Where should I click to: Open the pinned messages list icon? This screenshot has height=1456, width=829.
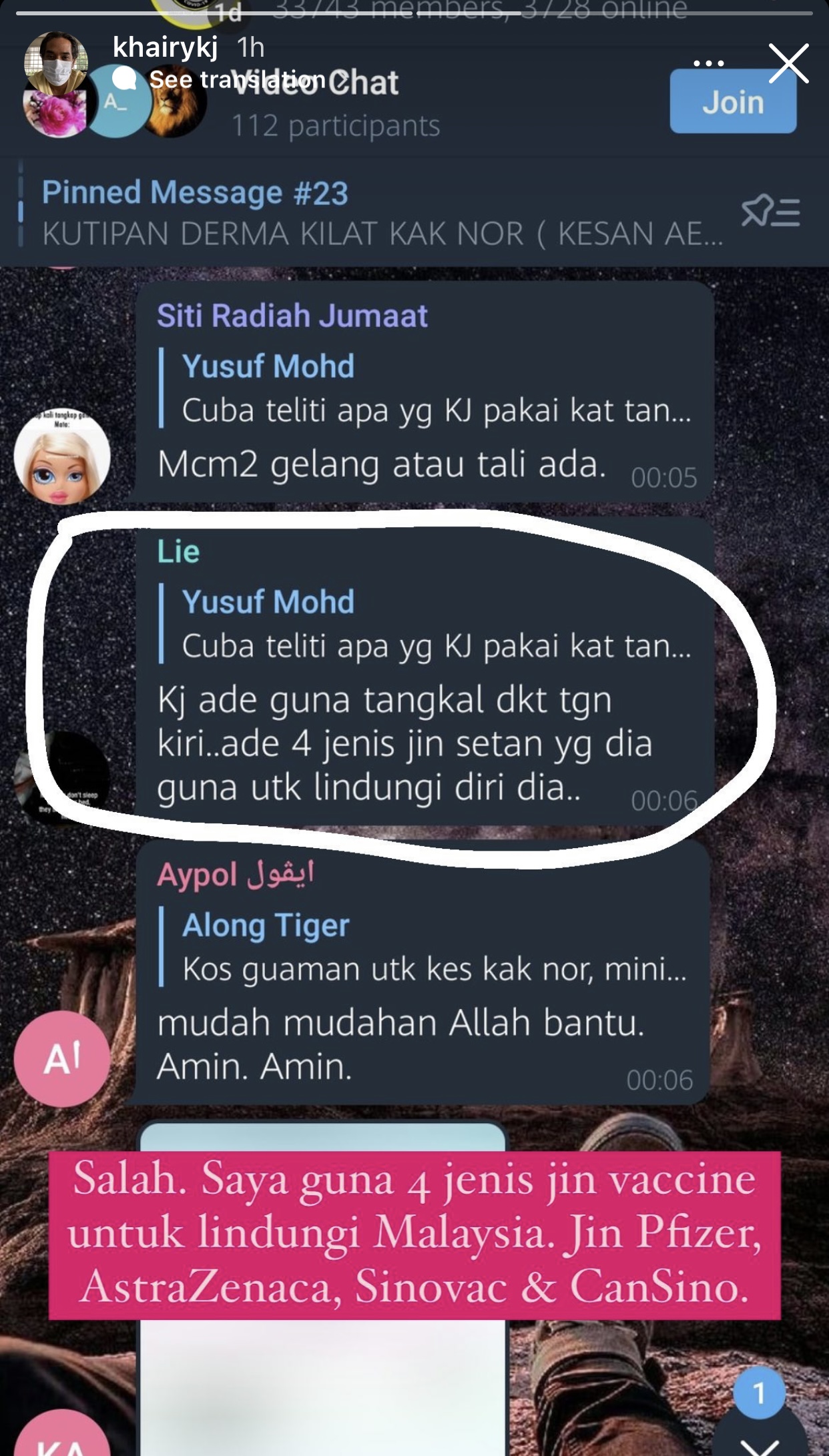coord(770,212)
